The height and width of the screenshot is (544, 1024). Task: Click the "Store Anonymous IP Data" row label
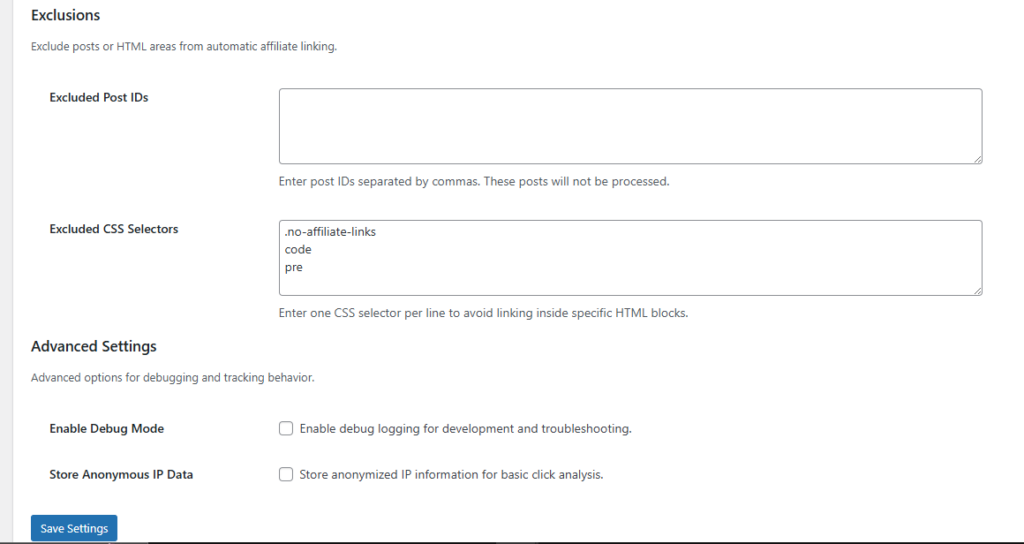click(121, 475)
